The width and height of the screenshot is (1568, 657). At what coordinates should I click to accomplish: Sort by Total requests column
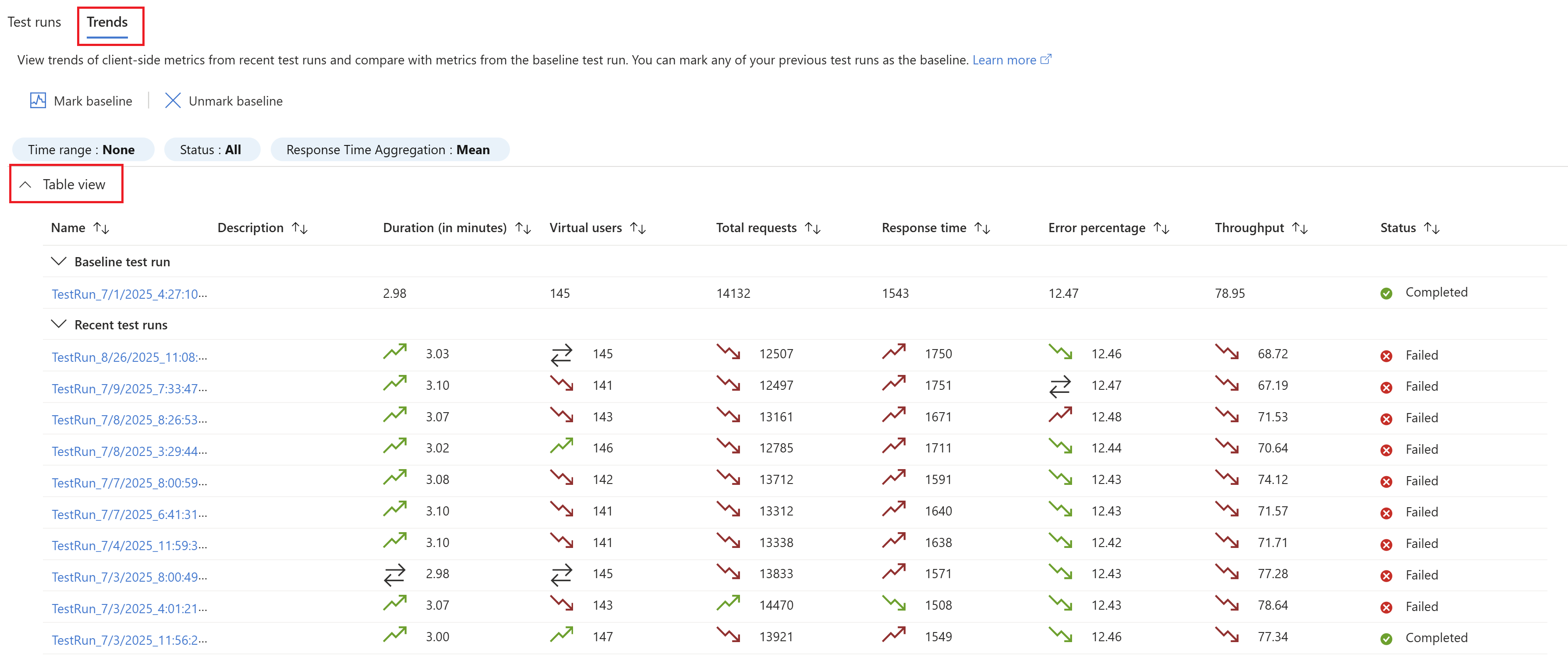click(x=813, y=228)
